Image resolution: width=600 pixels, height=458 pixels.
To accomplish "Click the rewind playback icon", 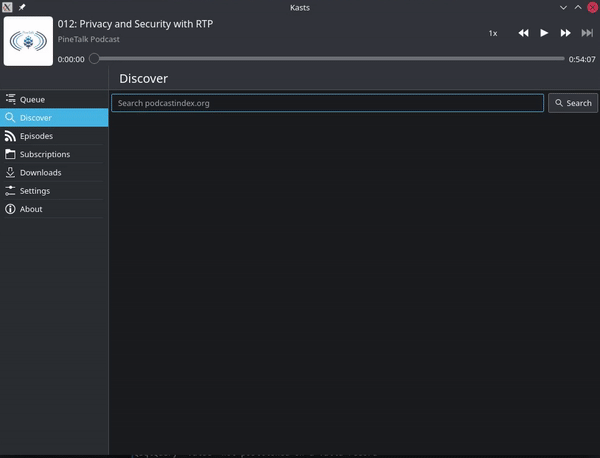I will [x=523, y=33].
